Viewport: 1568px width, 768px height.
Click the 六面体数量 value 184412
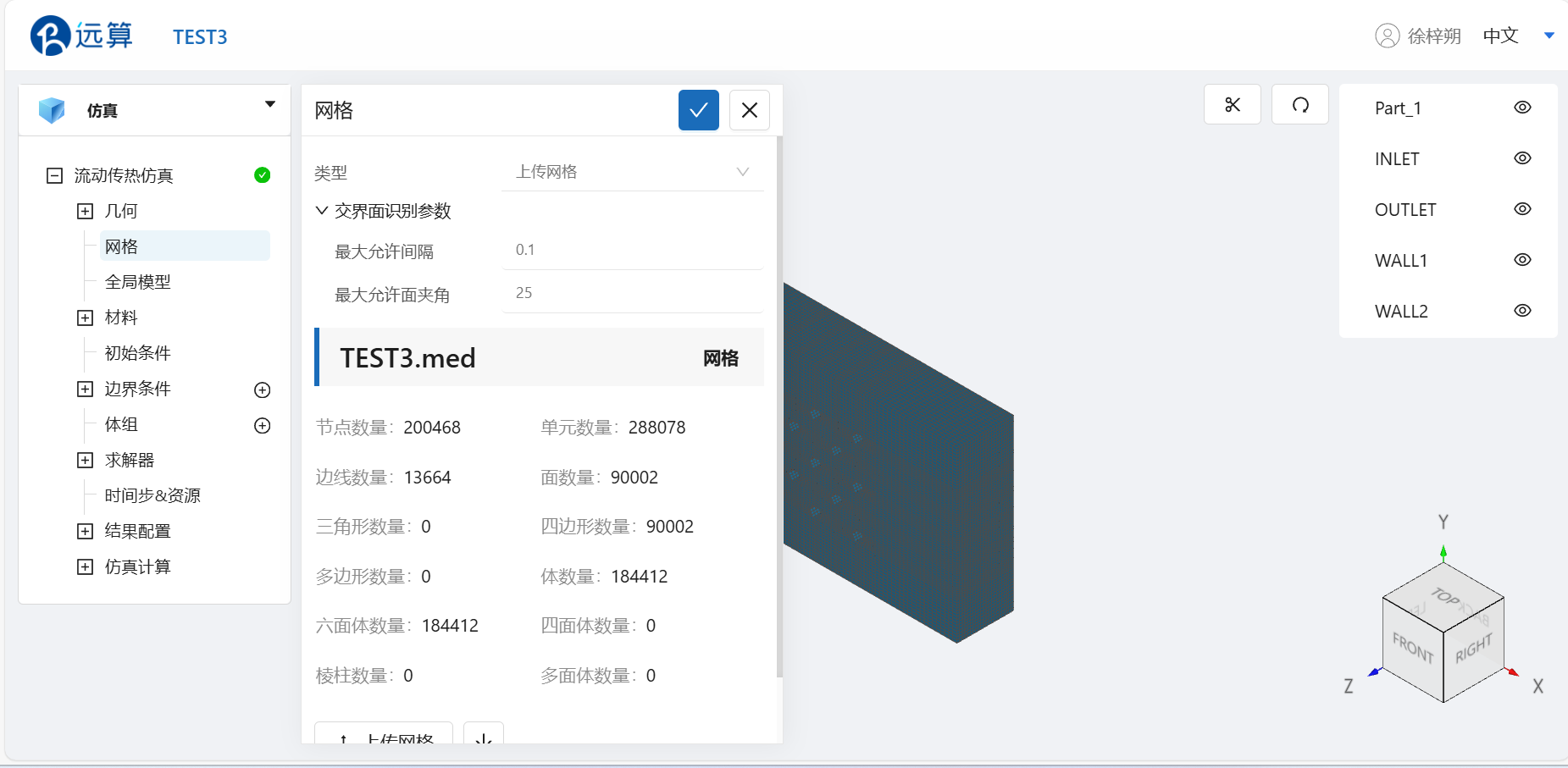[450, 626]
